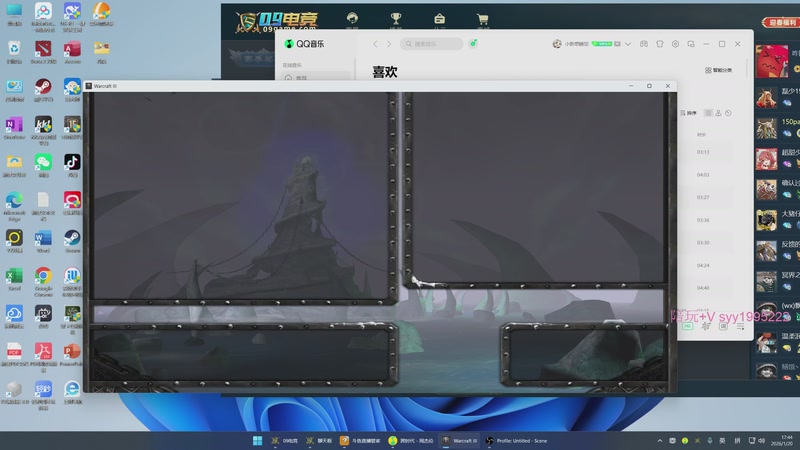800x450 pixels.
Task: Click the volume icon in system tray
Action: pyautogui.click(x=761, y=440)
